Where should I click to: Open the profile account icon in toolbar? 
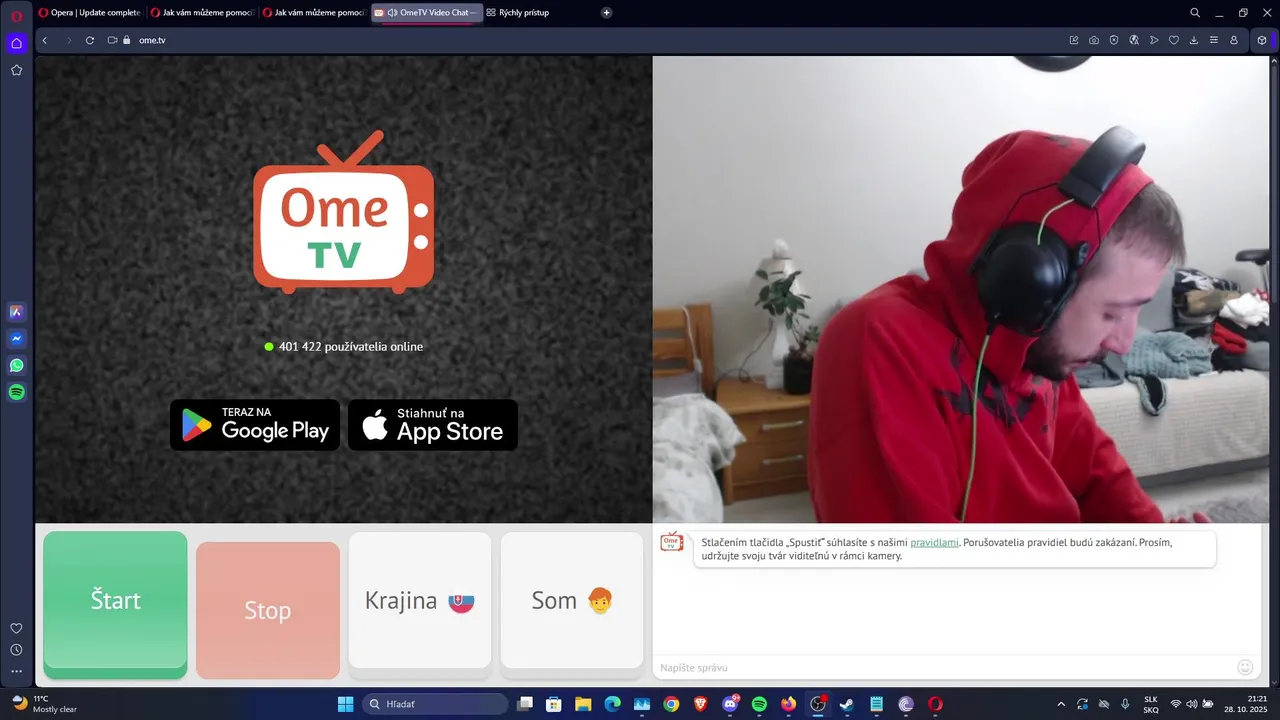[x=1234, y=40]
